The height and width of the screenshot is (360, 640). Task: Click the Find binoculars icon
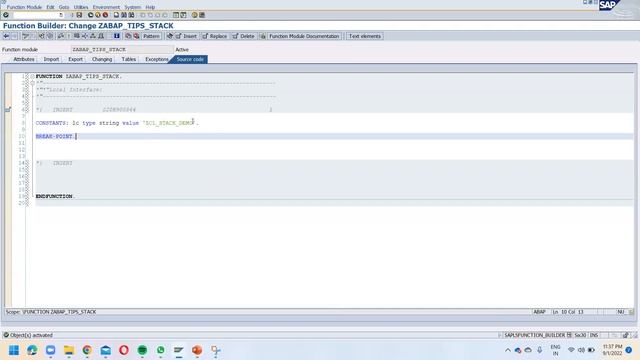[124, 15]
